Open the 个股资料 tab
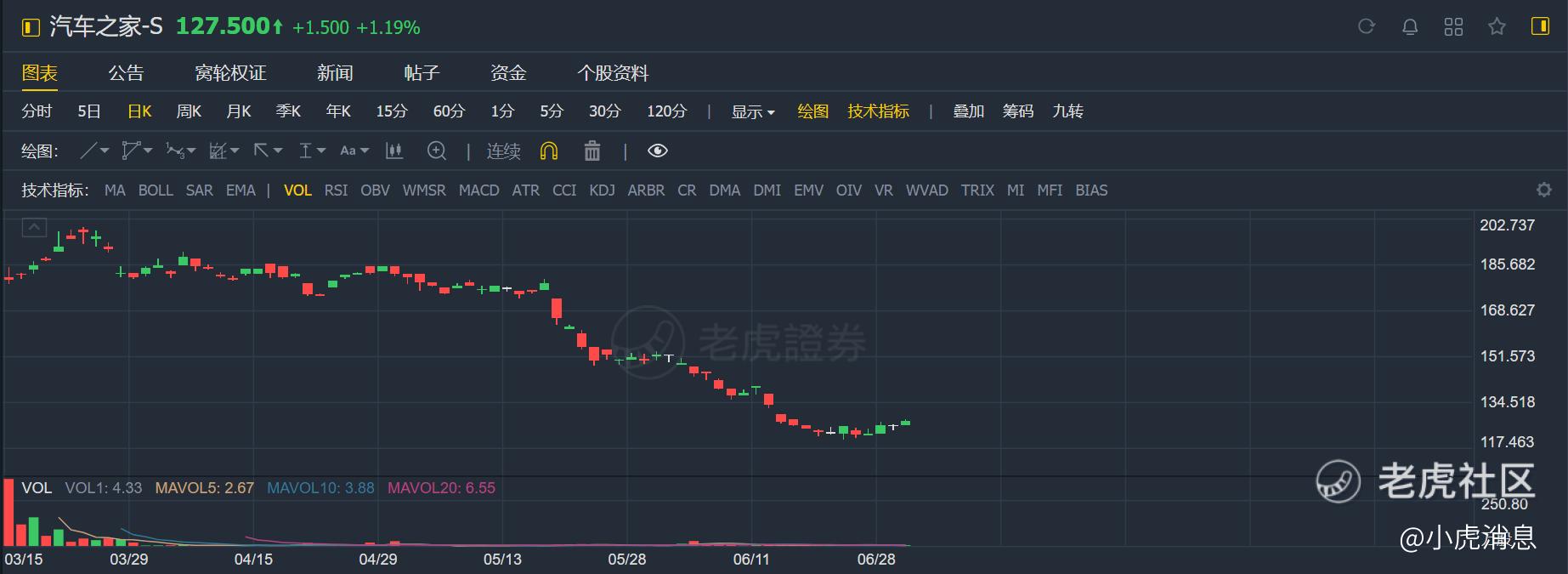 (613, 73)
